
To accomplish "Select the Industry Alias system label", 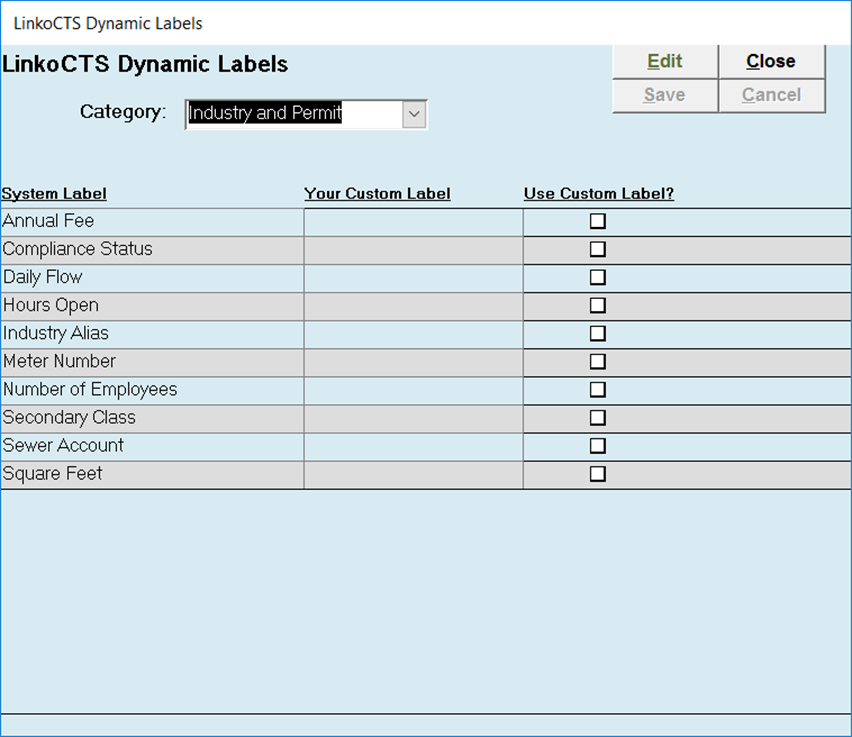I will (x=56, y=334).
